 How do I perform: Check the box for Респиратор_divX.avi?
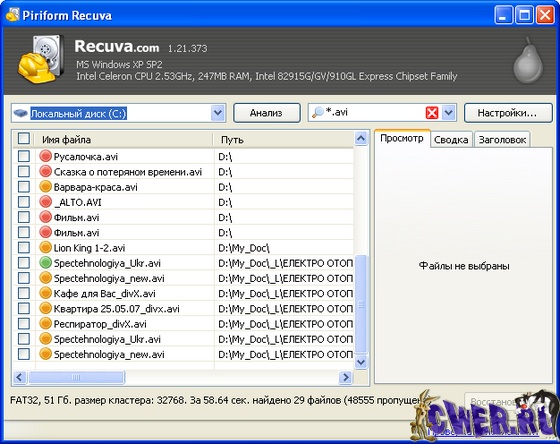pyautogui.click(x=24, y=324)
